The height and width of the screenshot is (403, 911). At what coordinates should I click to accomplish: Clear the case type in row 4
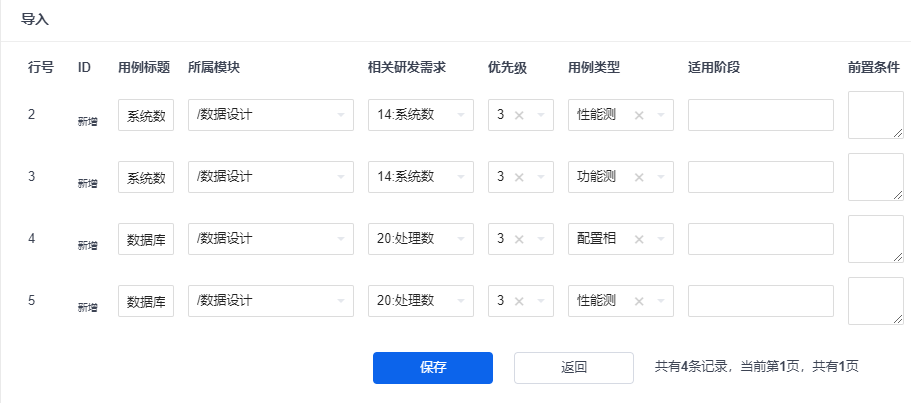coord(639,239)
